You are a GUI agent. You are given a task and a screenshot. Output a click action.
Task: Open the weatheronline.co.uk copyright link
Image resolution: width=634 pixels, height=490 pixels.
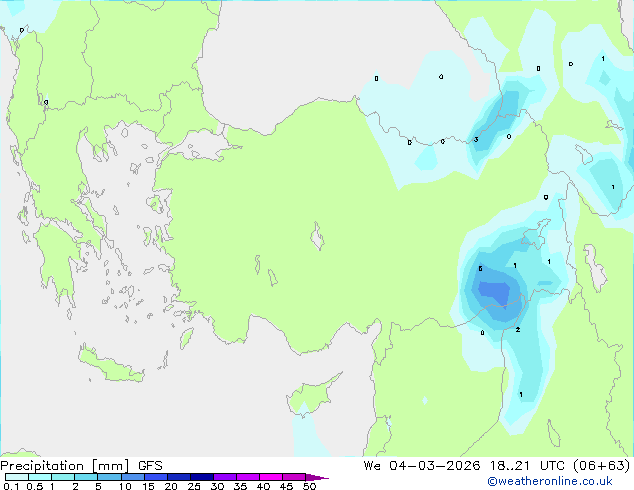pyautogui.click(x=550, y=481)
